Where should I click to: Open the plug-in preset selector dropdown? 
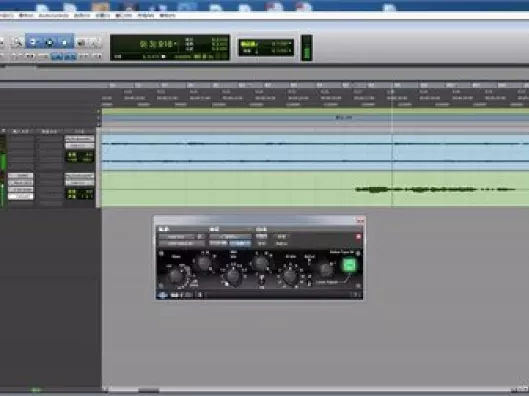tap(230, 237)
